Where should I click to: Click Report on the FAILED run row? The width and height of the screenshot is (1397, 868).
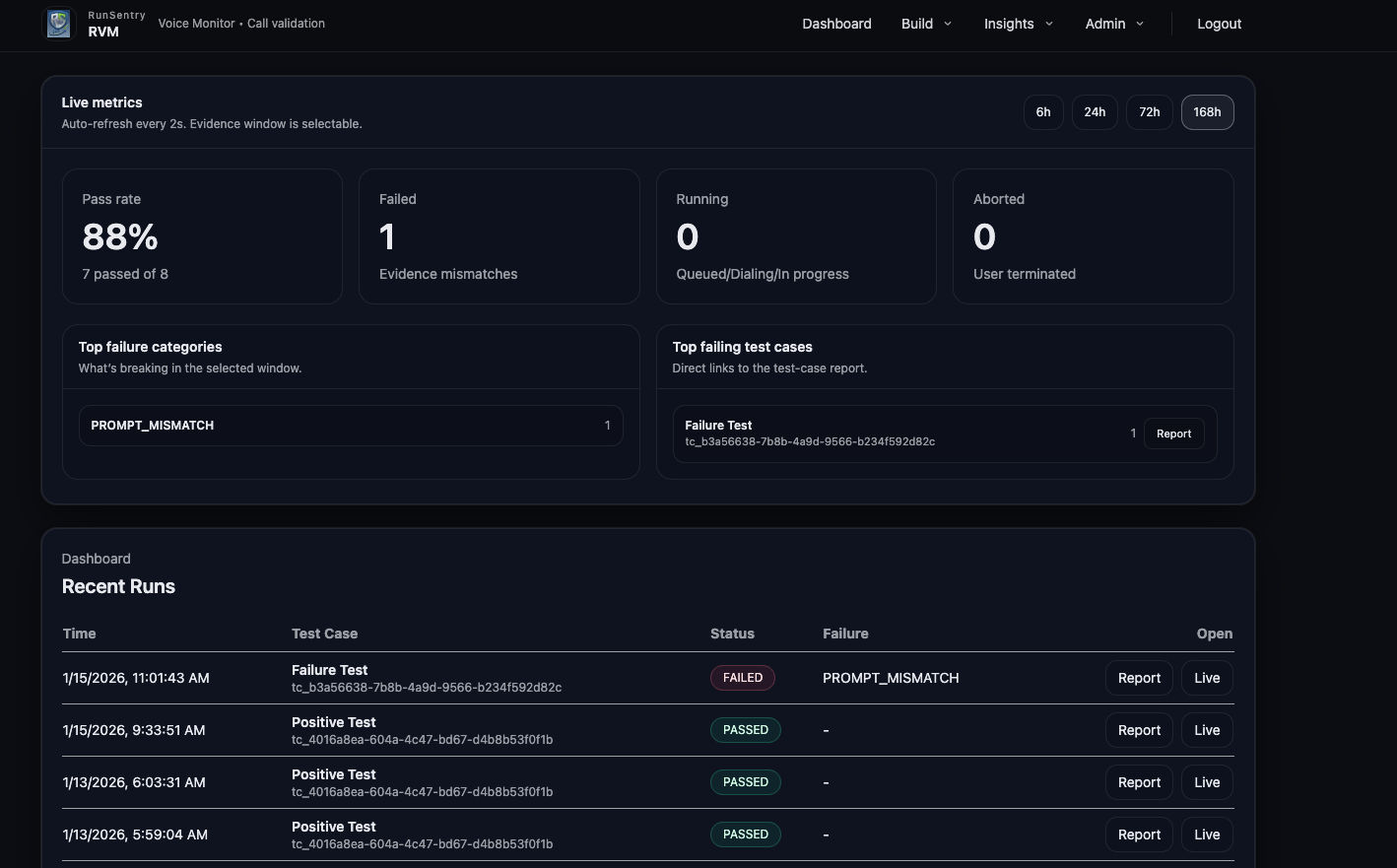tap(1139, 677)
